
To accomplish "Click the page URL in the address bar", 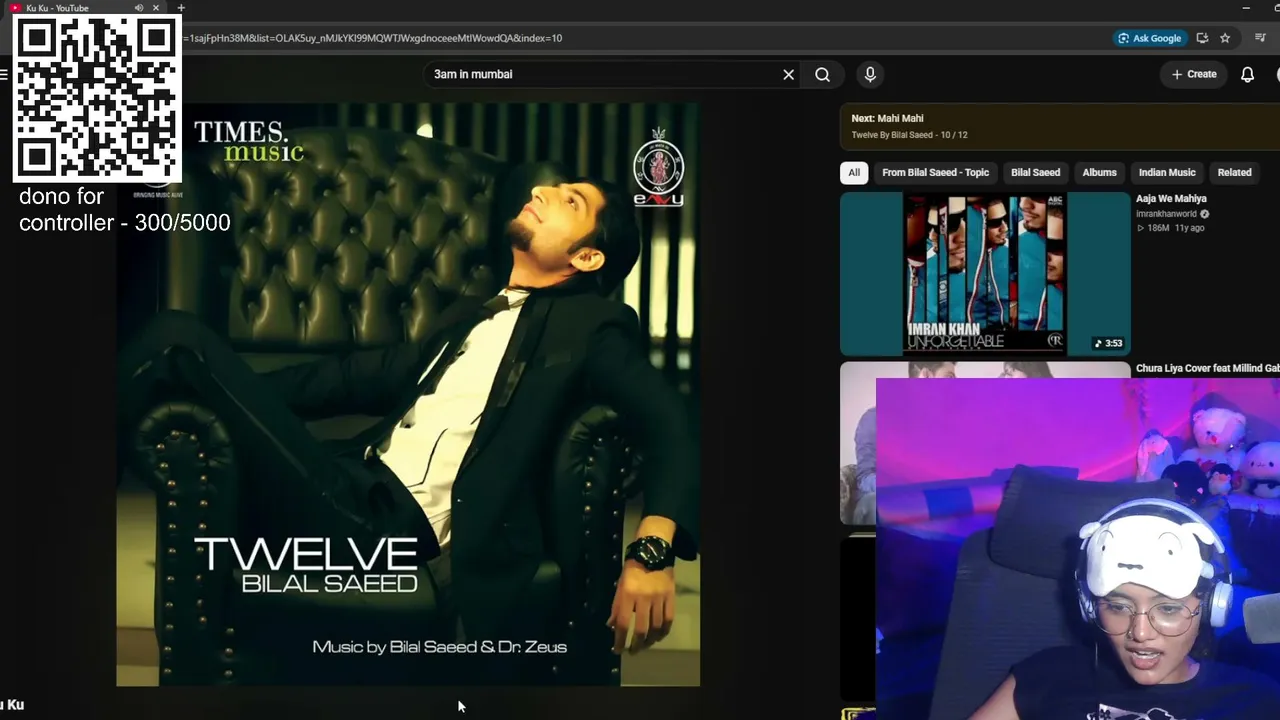I will (374, 38).
